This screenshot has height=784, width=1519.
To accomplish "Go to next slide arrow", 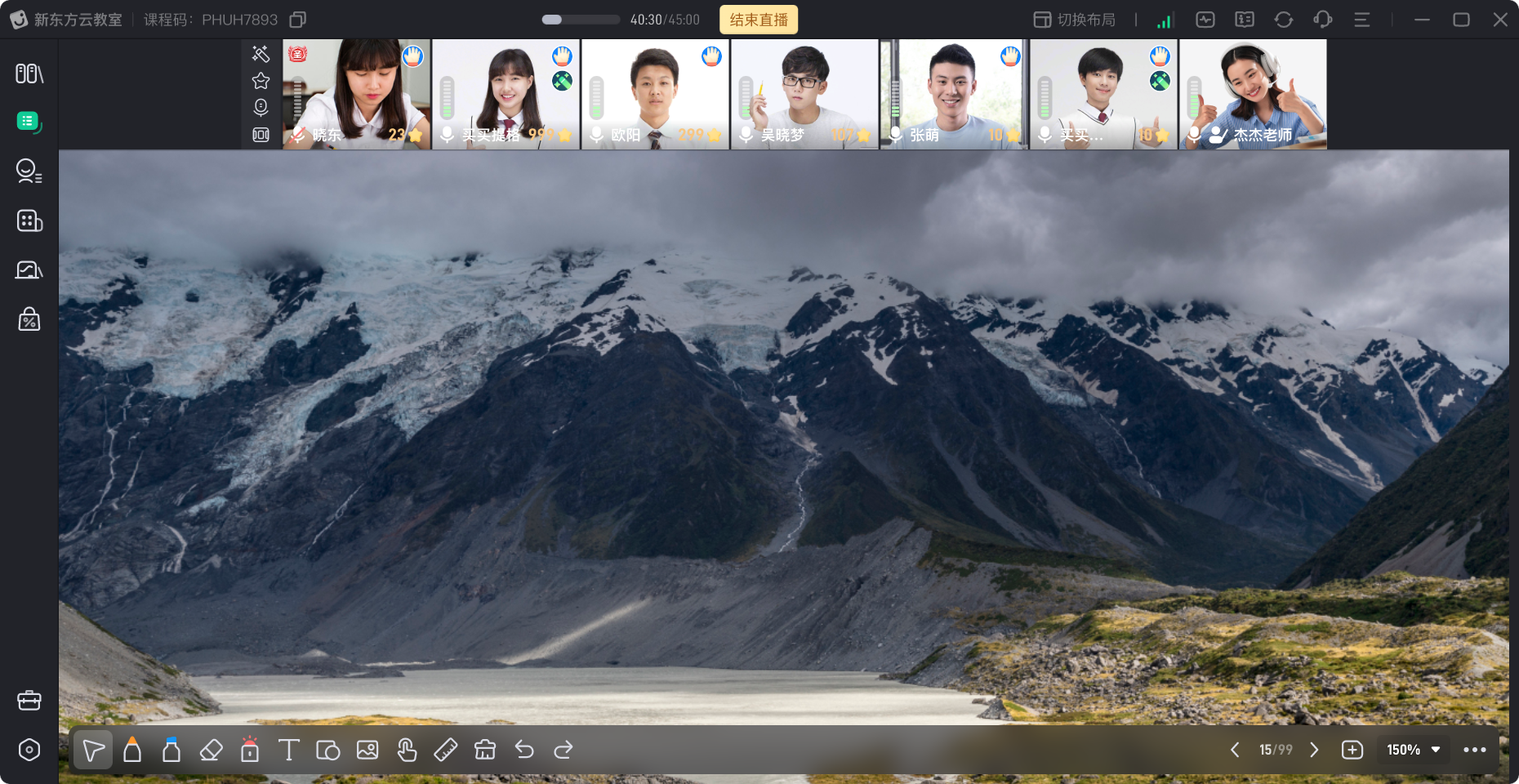I will [1314, 750].
